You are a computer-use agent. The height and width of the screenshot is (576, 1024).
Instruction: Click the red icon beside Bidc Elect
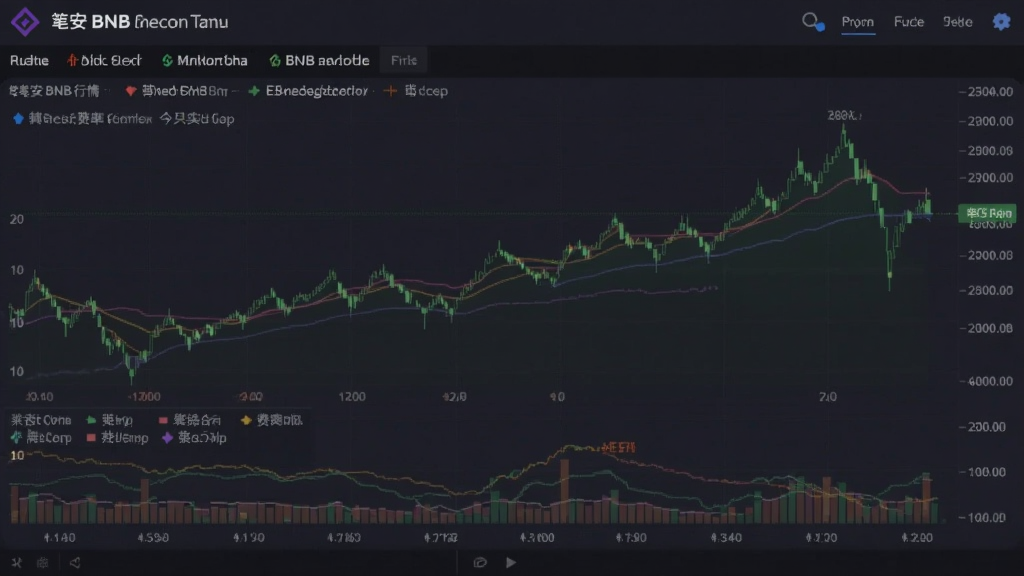click(72, 60)
